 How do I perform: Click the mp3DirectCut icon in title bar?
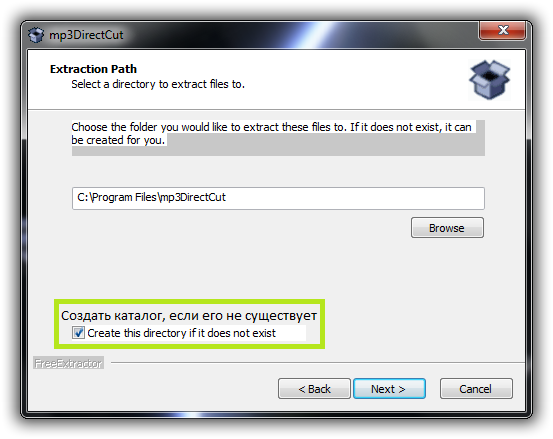(x=36, y=35)
